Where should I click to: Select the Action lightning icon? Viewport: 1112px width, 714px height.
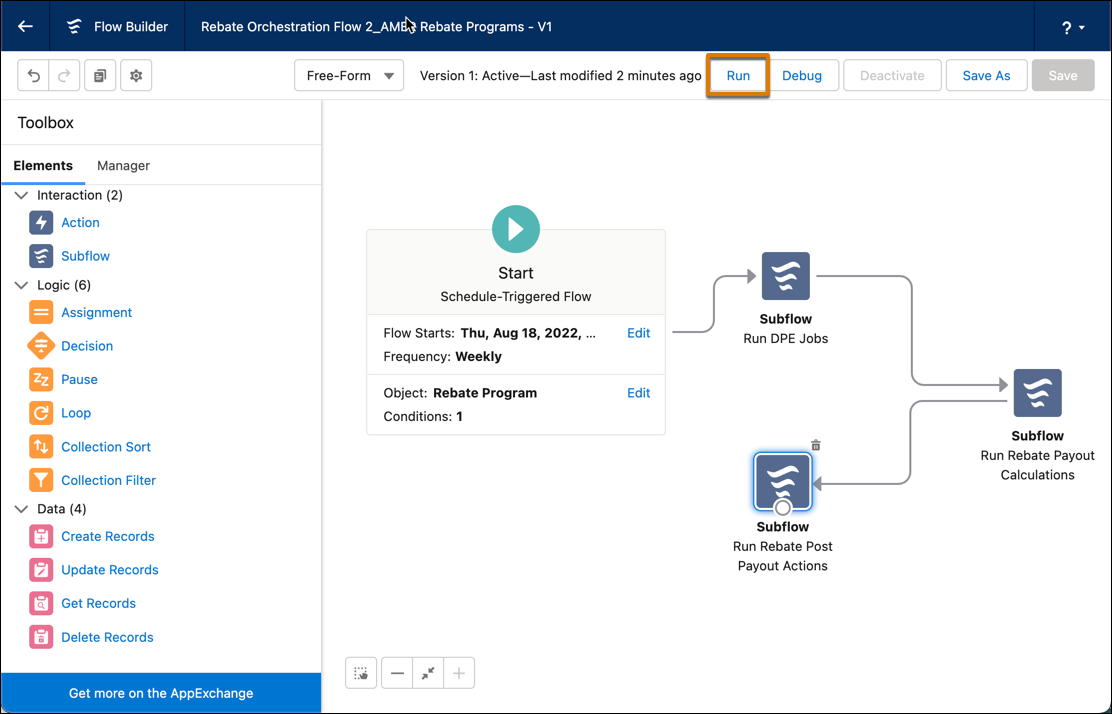pyautogui.click(x=41, y=223)
